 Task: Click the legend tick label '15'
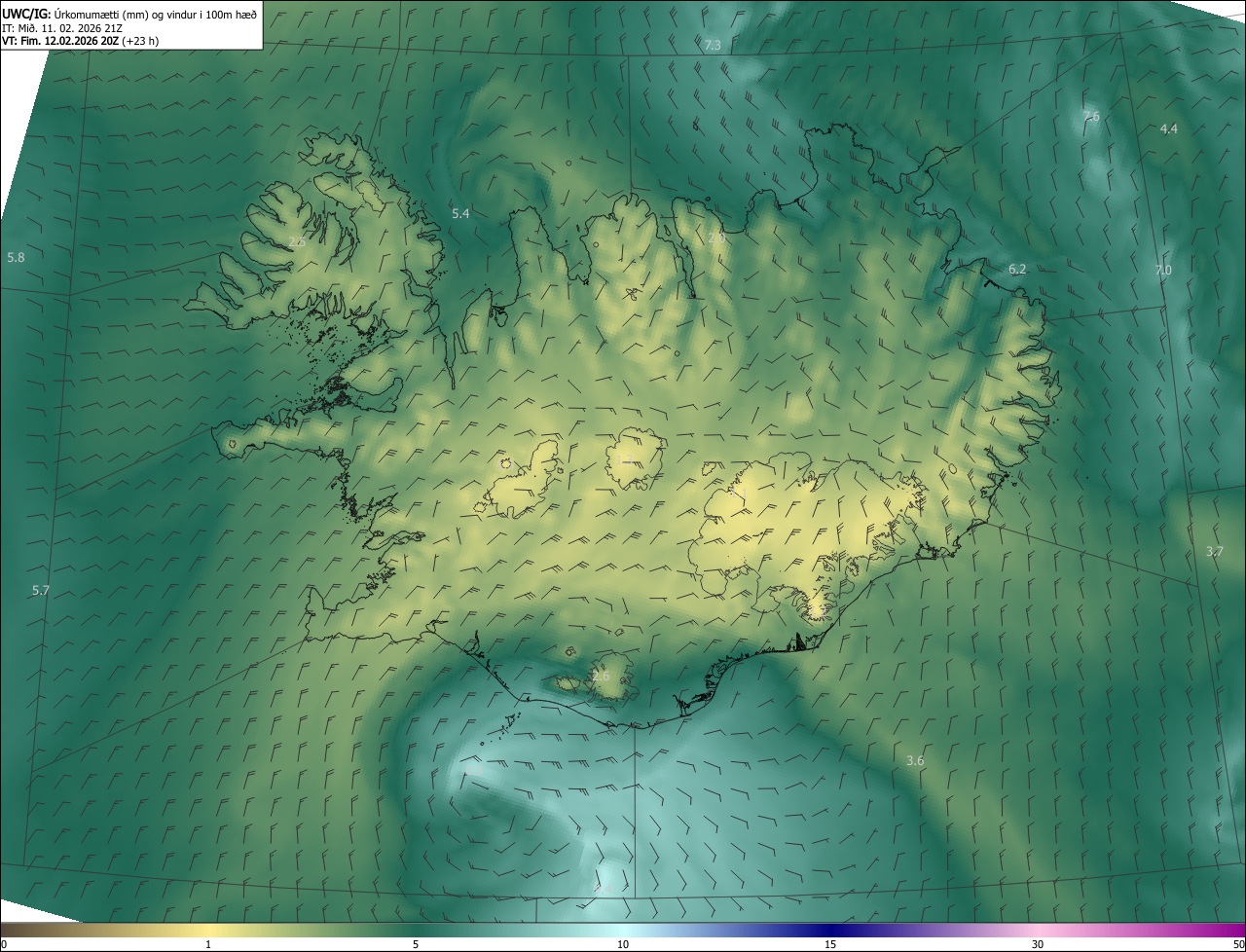pos(830,944)
